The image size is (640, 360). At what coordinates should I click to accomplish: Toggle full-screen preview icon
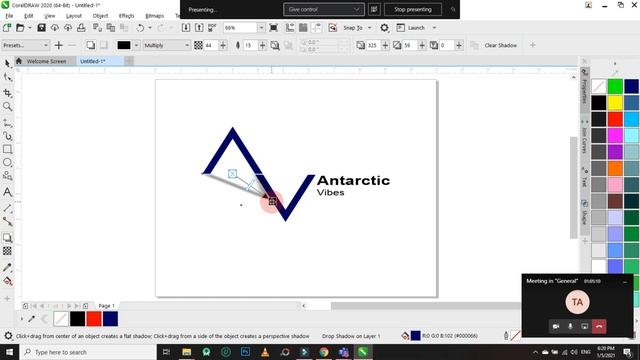pos(273,28)
